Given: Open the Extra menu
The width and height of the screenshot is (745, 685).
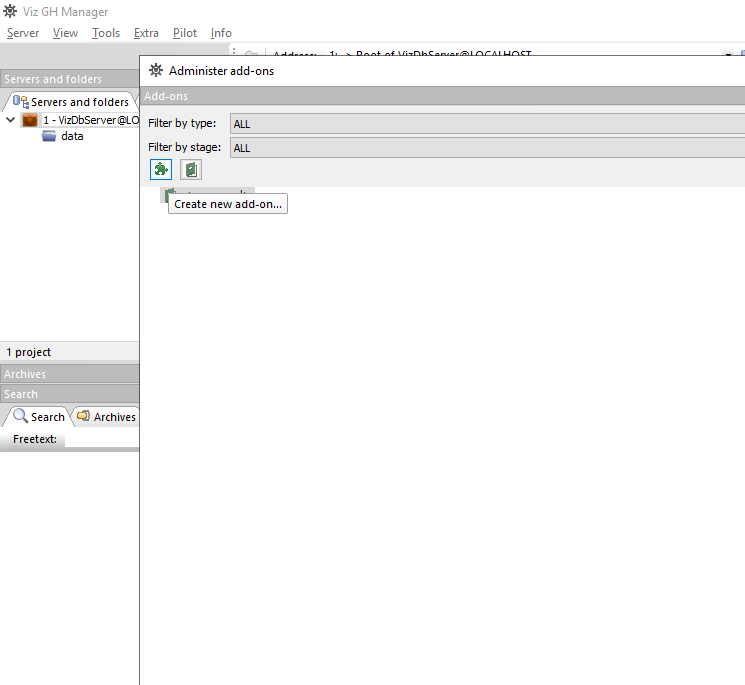Looking at the screenshot, I should coord(146,33).
